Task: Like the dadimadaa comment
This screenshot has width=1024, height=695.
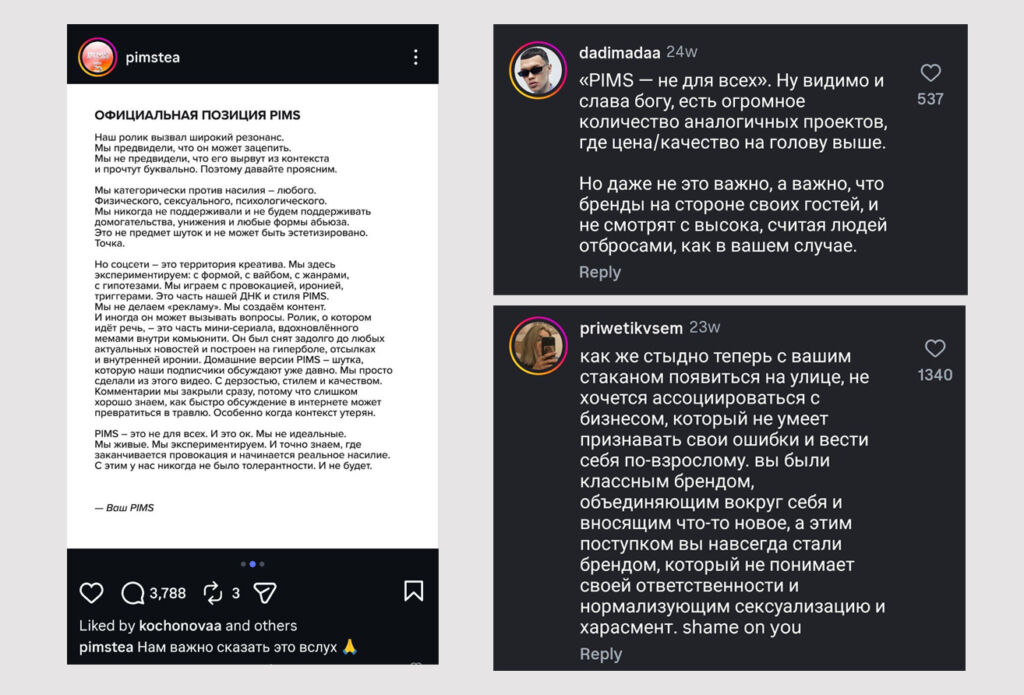Action: click(930, 73)
